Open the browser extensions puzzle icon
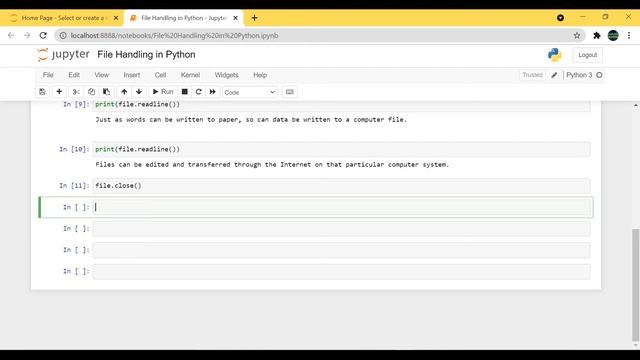Screen dimensions: 640x360 pyautogui.click(x=597, y=36)
